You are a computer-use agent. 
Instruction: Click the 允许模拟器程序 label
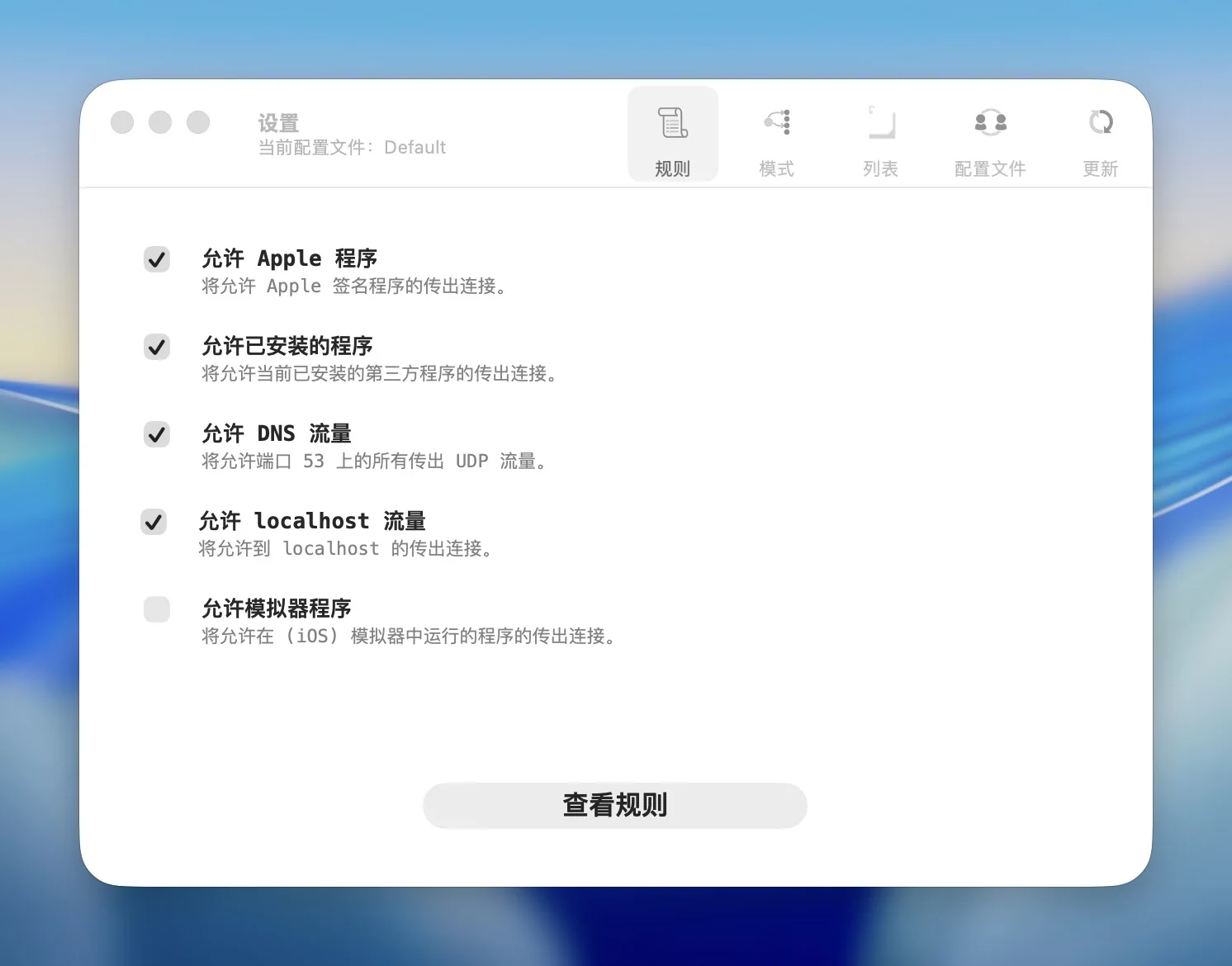tap(277, 608)
